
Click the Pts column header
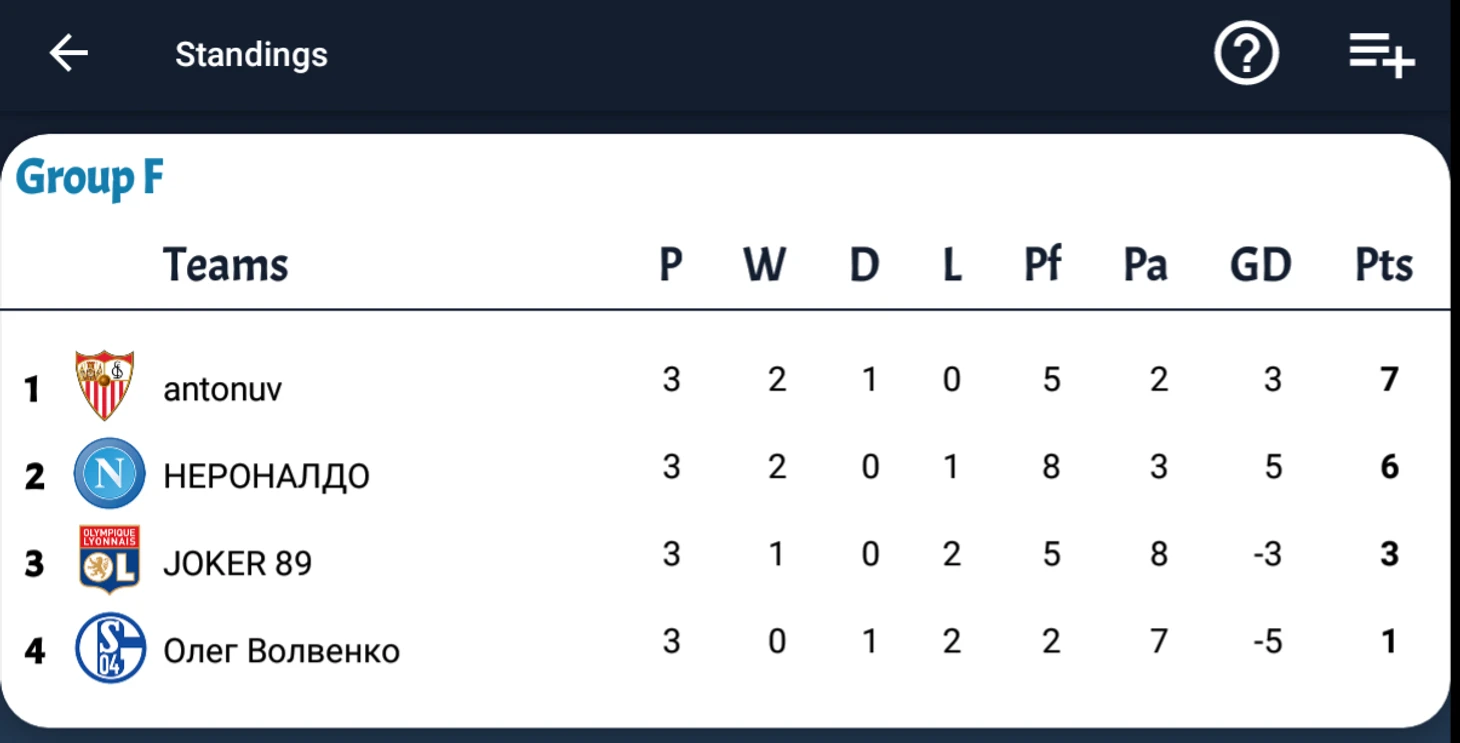click(x=1384, y=265)
